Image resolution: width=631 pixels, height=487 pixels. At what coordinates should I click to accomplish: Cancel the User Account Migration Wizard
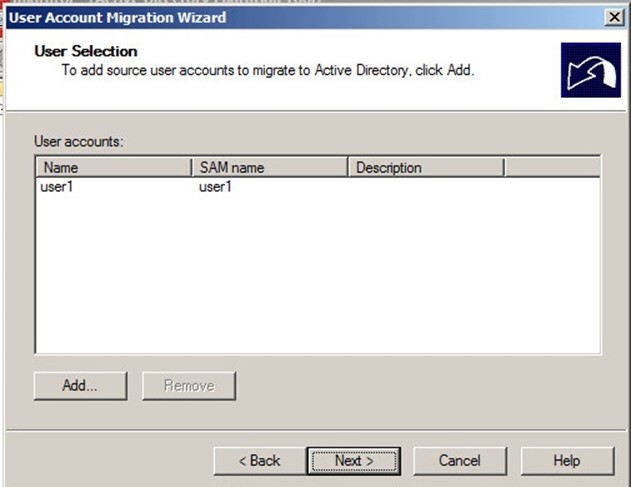460,460
